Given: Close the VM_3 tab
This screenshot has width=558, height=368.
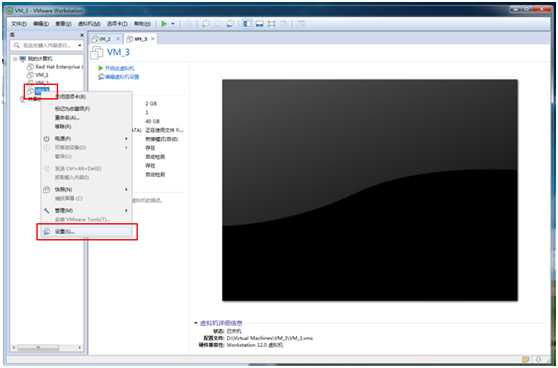Looking at the screenshot, I should click(153, 38).
